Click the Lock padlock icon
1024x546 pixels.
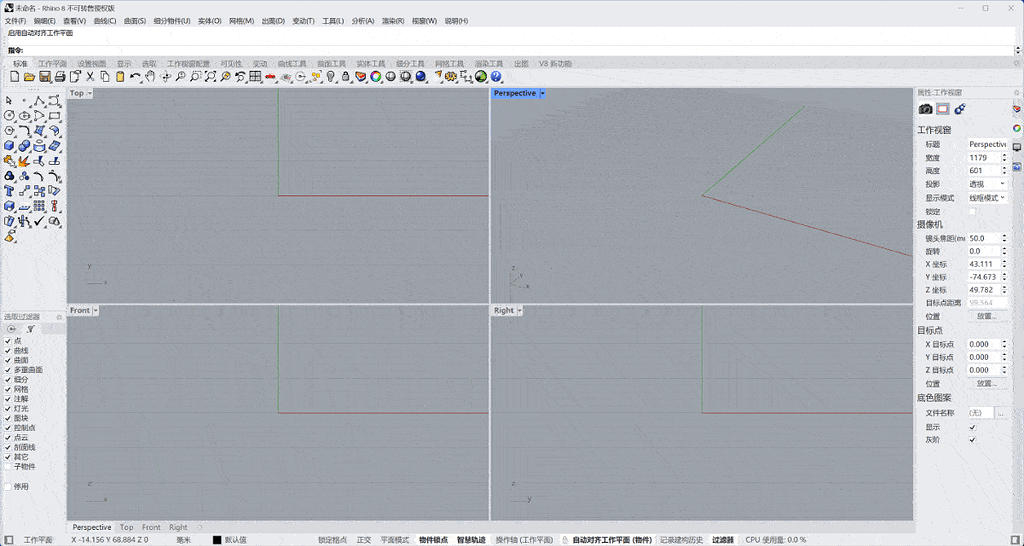pos(345,77)
